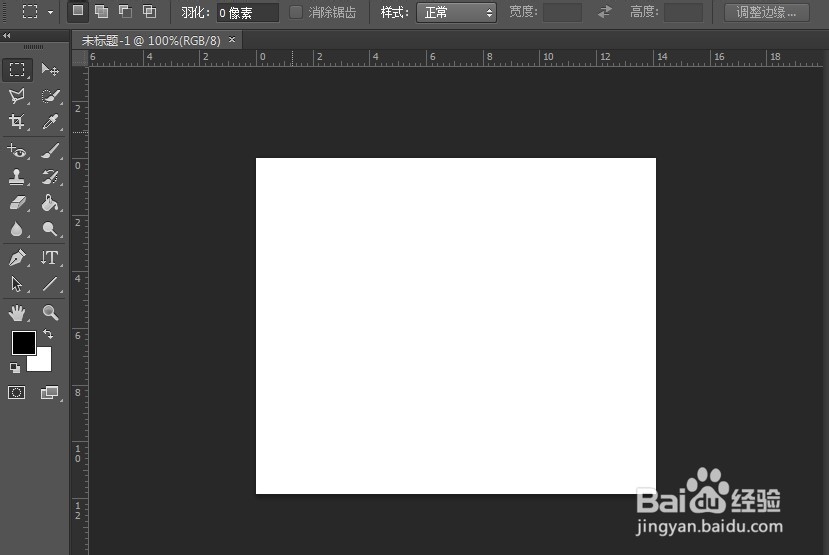Choose Intersect with selection mode

pos(150,11)
